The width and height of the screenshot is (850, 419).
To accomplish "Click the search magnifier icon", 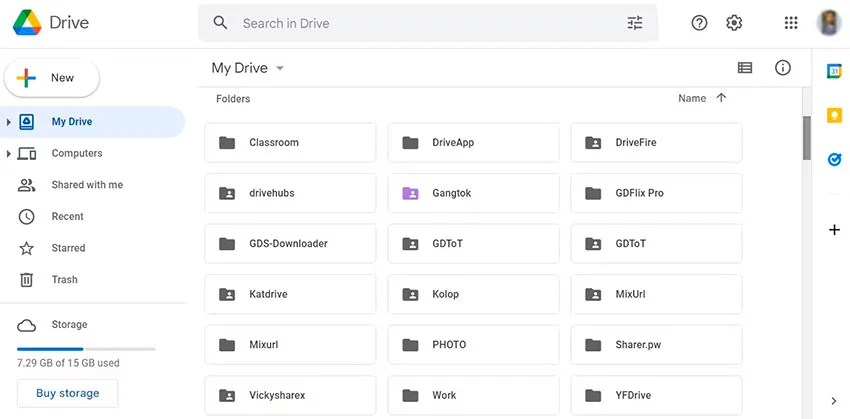I will (220, 23).
